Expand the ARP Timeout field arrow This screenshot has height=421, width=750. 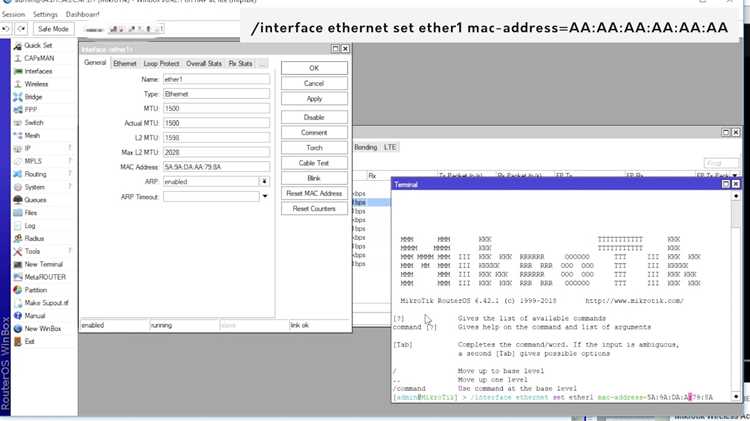(x=265, y=197)
